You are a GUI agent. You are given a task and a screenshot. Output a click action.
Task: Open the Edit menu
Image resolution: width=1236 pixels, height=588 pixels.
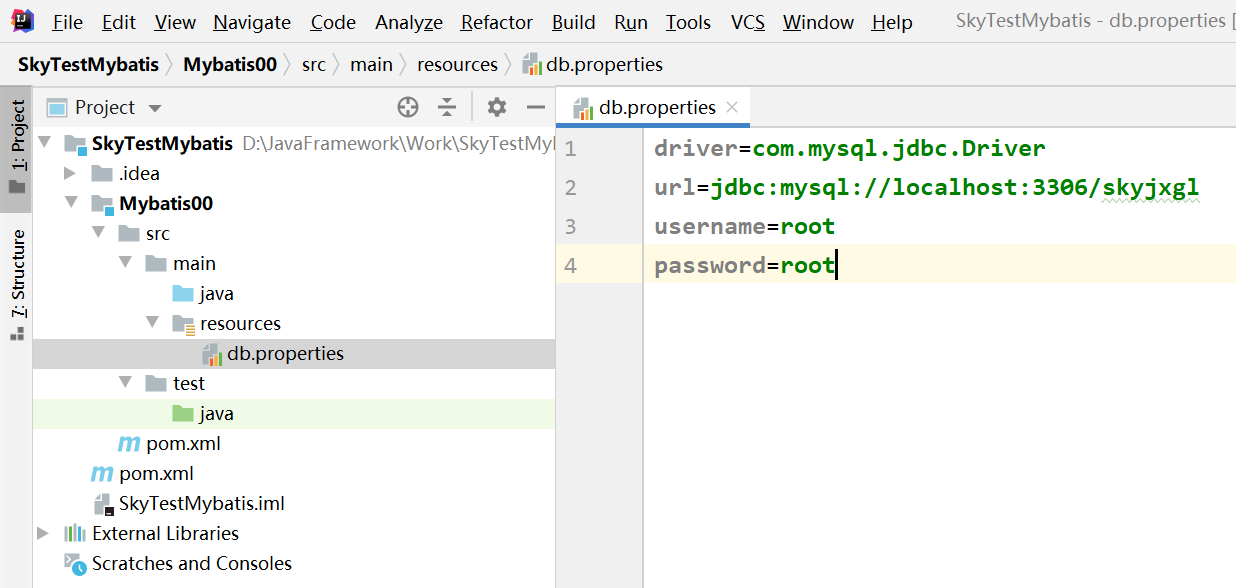pos(119,22)
